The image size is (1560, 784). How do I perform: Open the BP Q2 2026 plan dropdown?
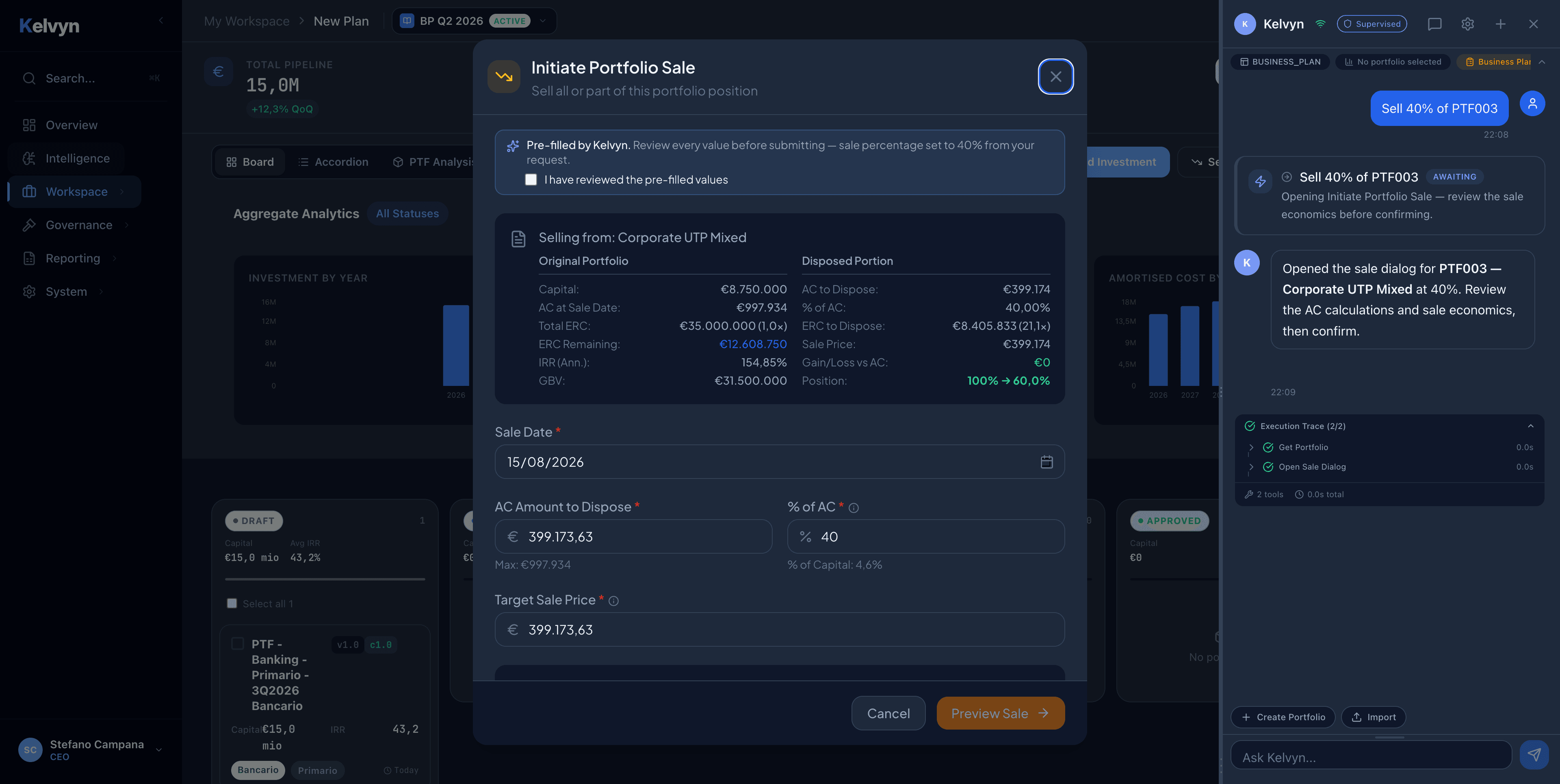(474, 21)
